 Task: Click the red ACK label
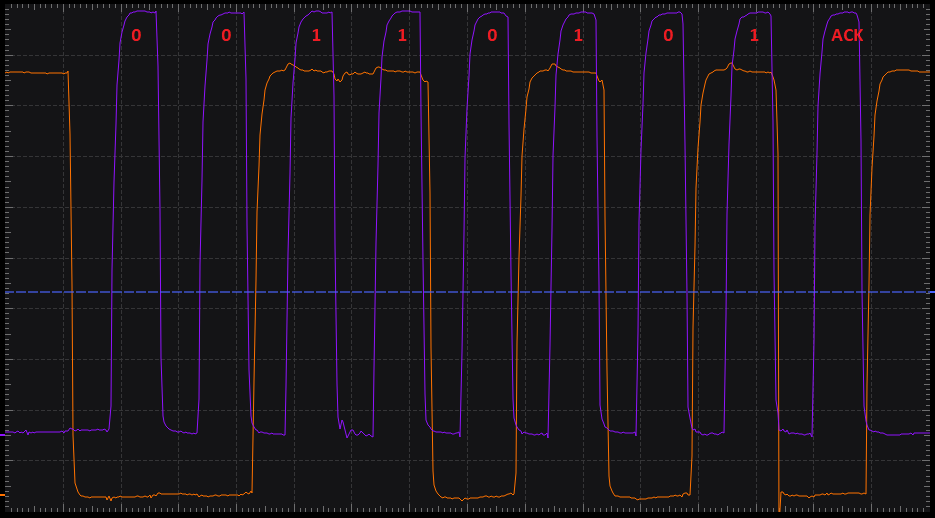[847, 36]
